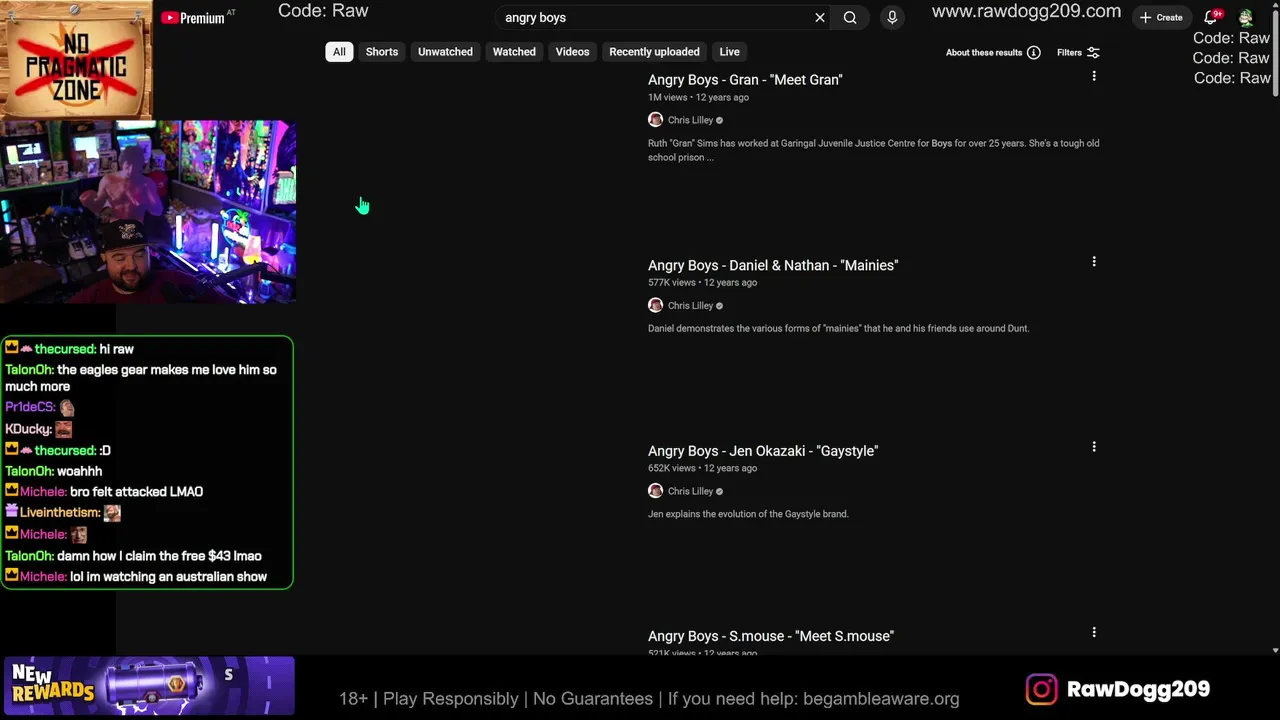Click the magnifying glass search button
This screenshot has height=720, width=1280.
pyautogui.click(x=850, y=17)
